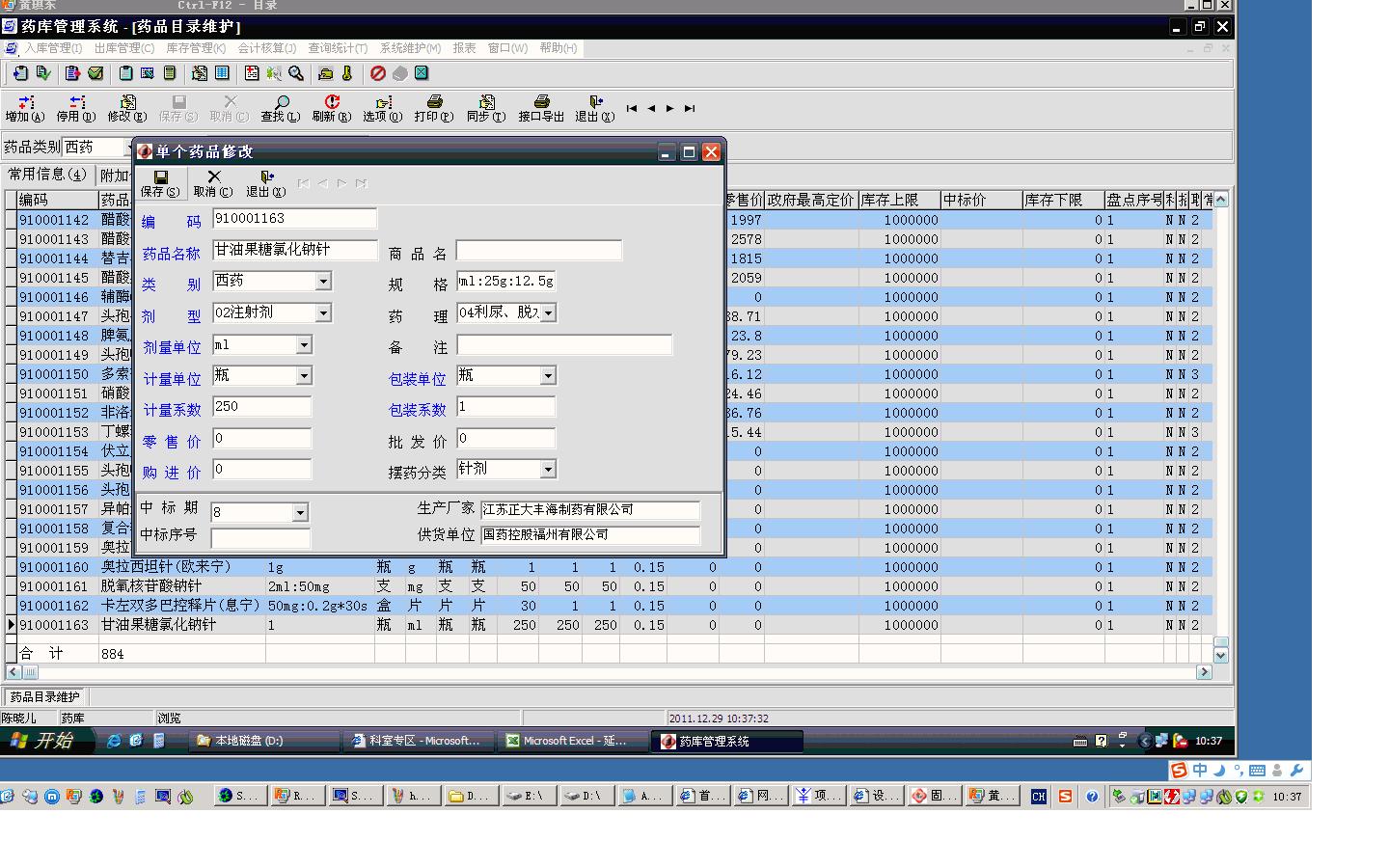1389x868 pixels.
Task: Expand the 包装单位 combo box
Action: pos(548,376)
